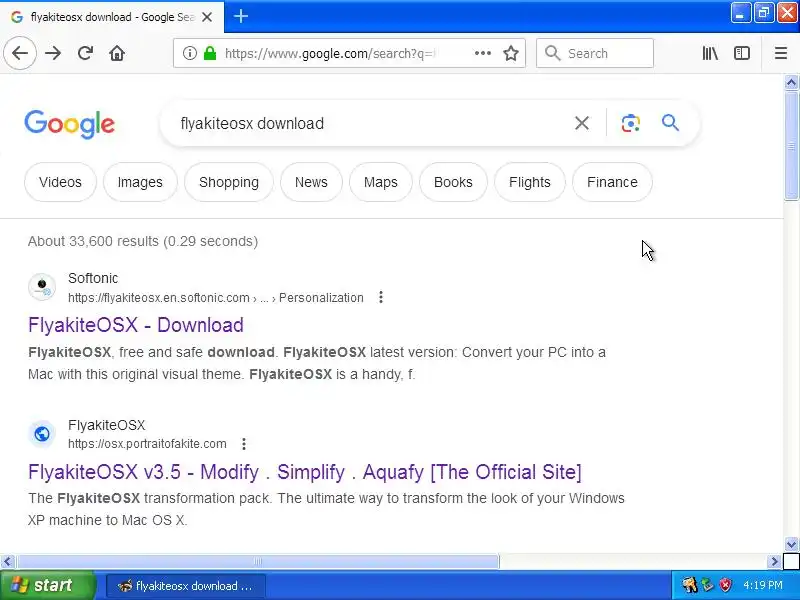Open the Library icon in toolbar
The width and height of the screenshot is (800, 600).
click(x=710, y=53)
